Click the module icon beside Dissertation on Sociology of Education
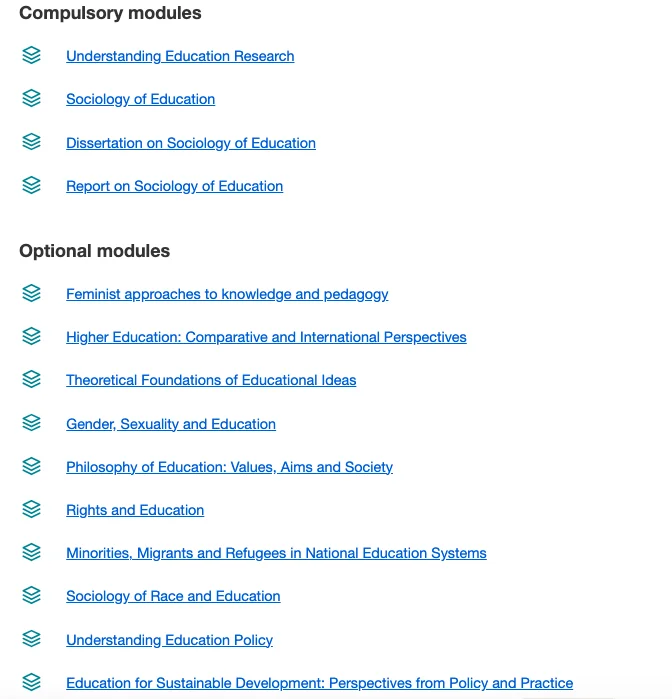This screenshot has height=699, width=672. (x=31, y=142)
